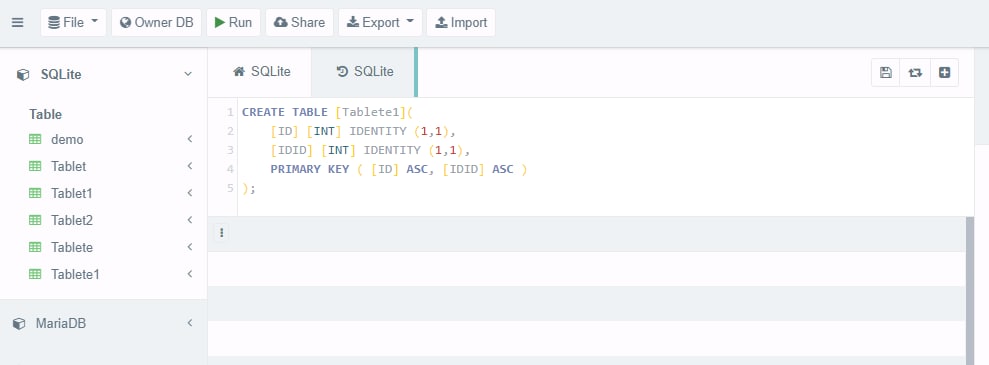Click the three-dot results menu icon
Screen dimensions: 989x365
tap(221, 233)
